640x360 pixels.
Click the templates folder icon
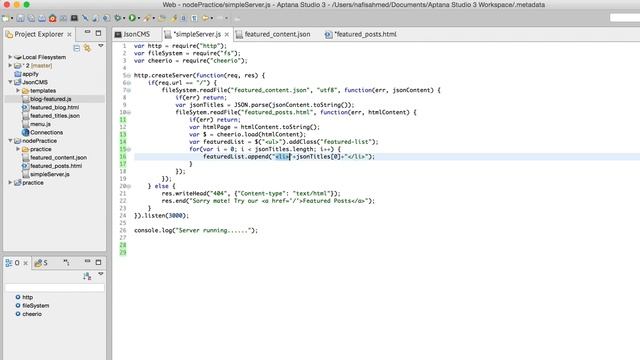point(25,91)
